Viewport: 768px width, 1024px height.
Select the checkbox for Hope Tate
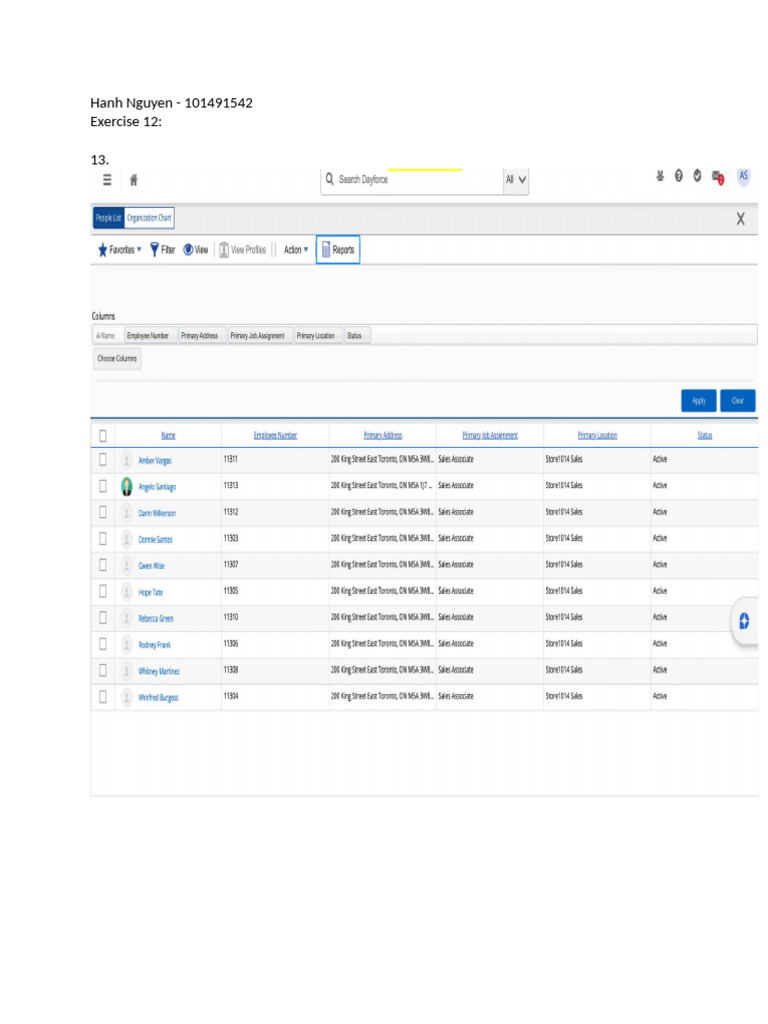[x=102, y=591]
